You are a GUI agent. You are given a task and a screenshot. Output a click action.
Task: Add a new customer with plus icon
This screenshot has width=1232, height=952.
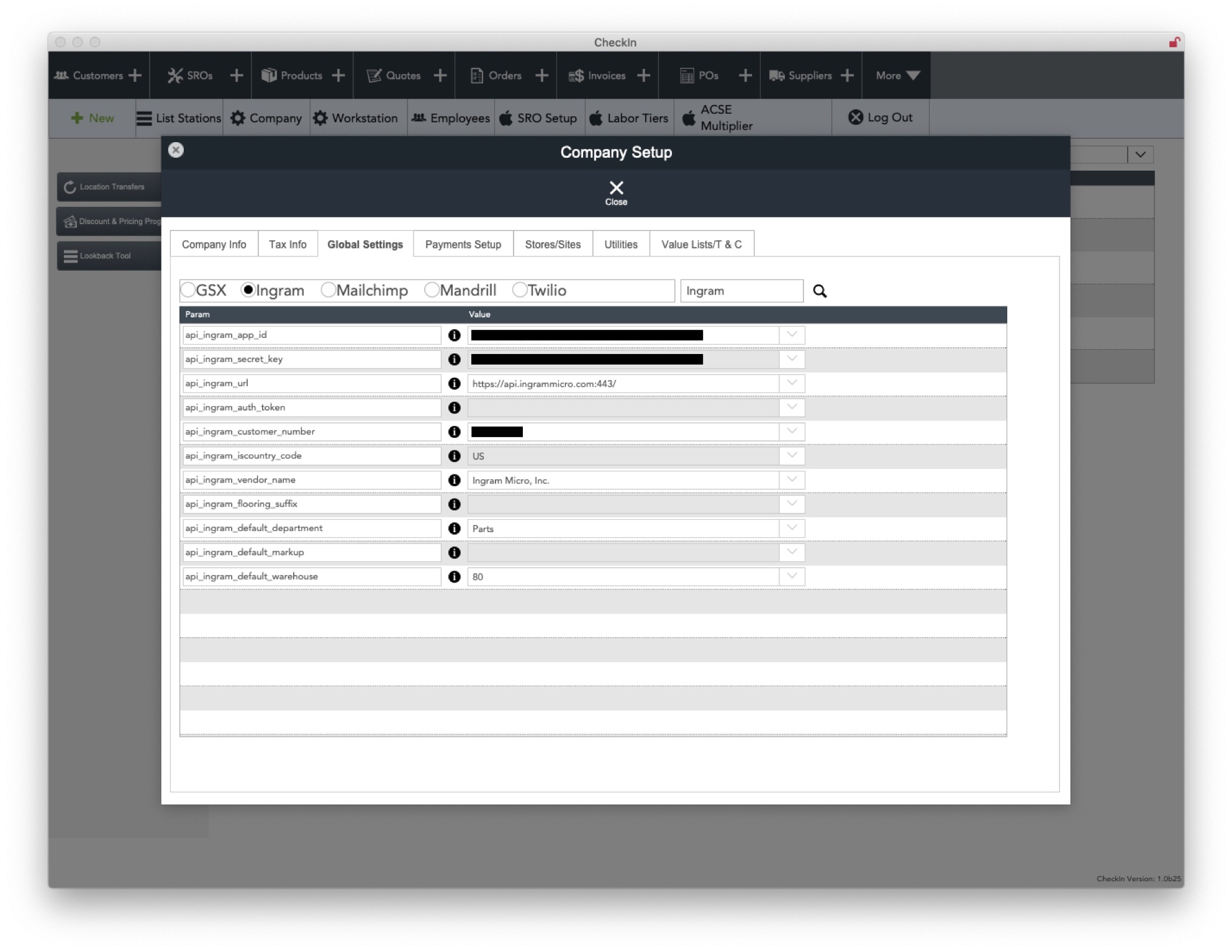pos(135,76)
